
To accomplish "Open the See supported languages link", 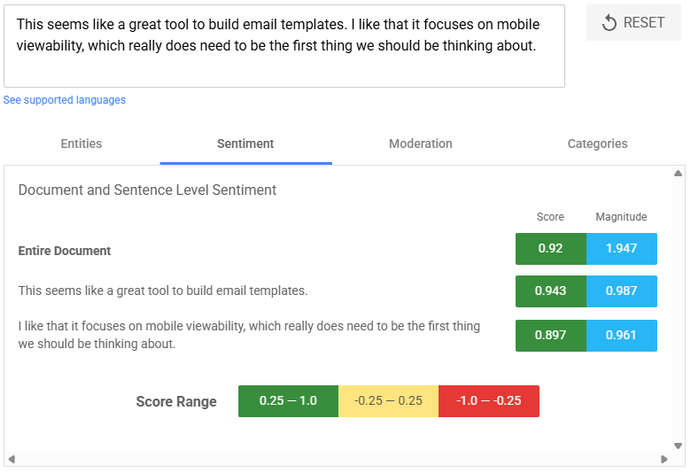I will pos(64,100).
